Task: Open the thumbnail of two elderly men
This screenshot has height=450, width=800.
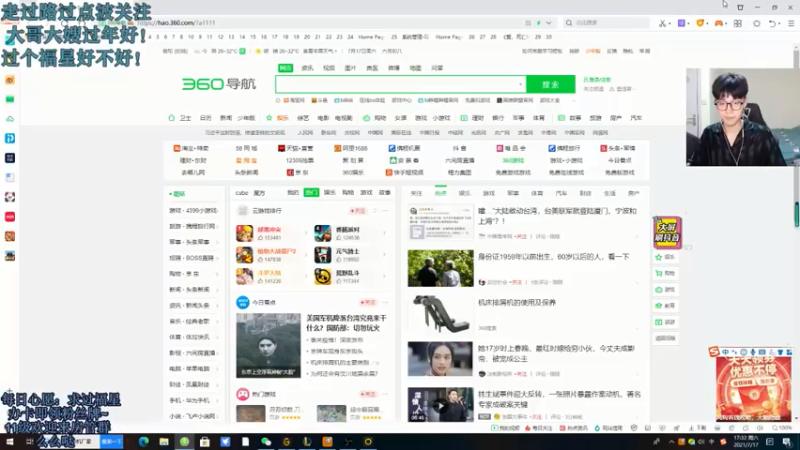Action: point(440,268)
